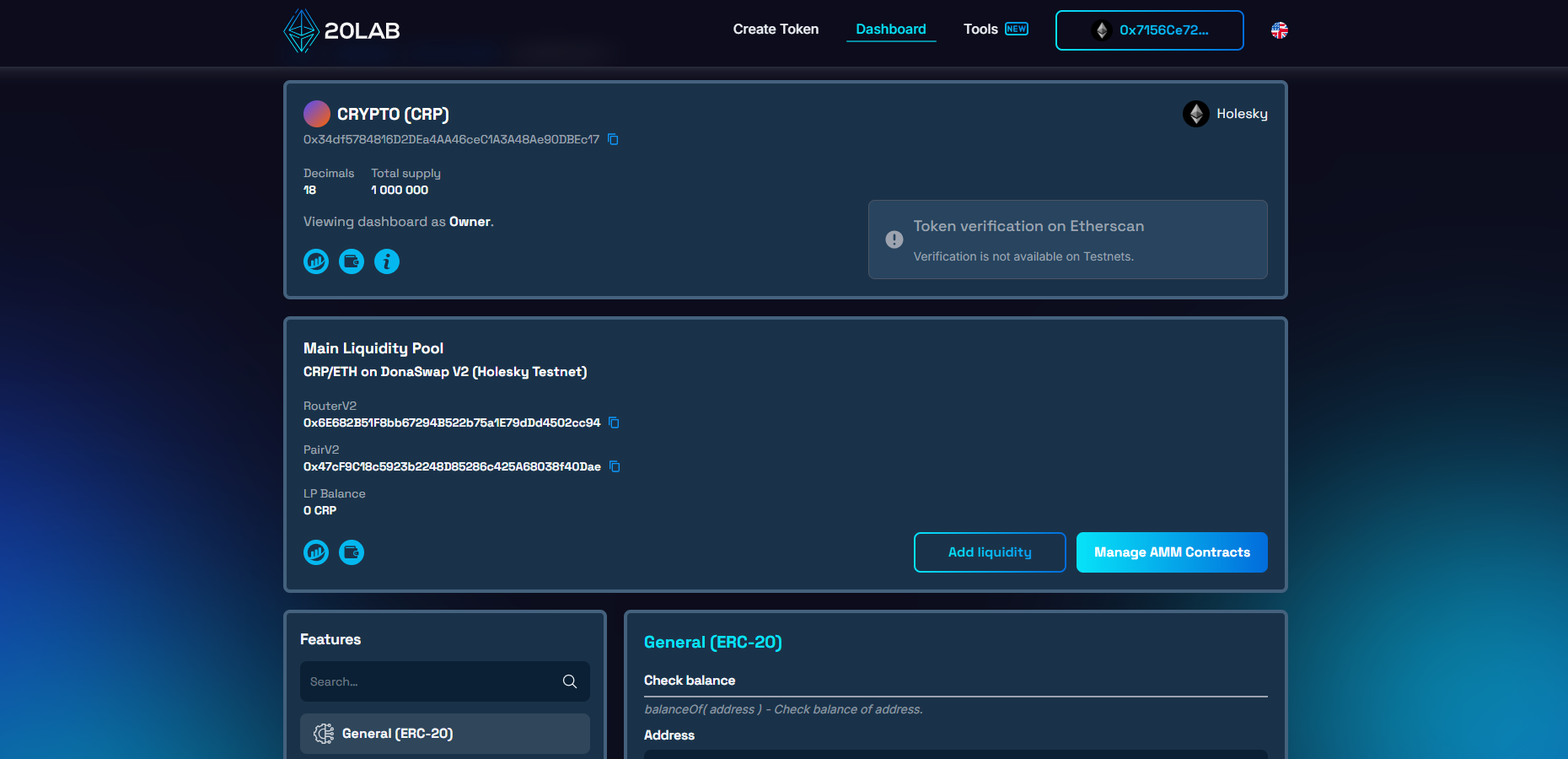Click the LP Balance value 0 CRP
Viewport: 1568px width, 759px height.
pyautogui.click(x=320, y=510)
